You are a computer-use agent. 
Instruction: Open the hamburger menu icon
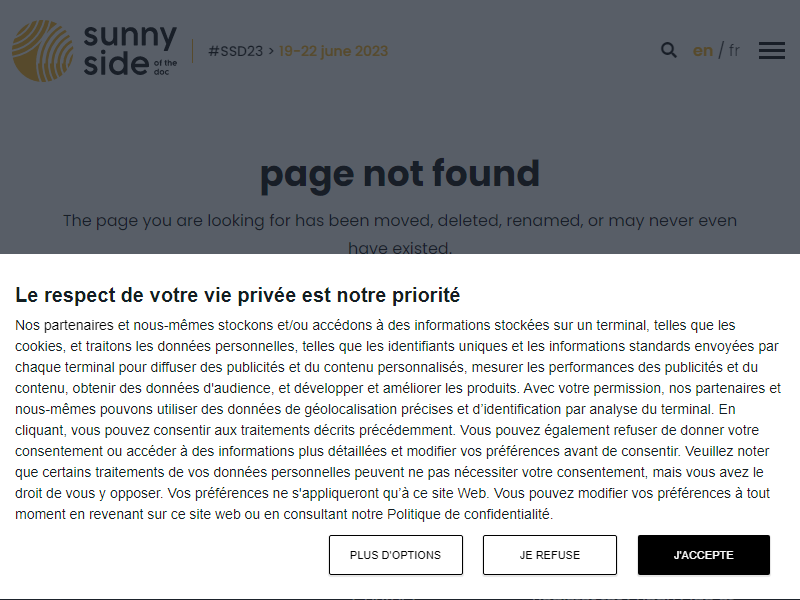coord(771,51)
